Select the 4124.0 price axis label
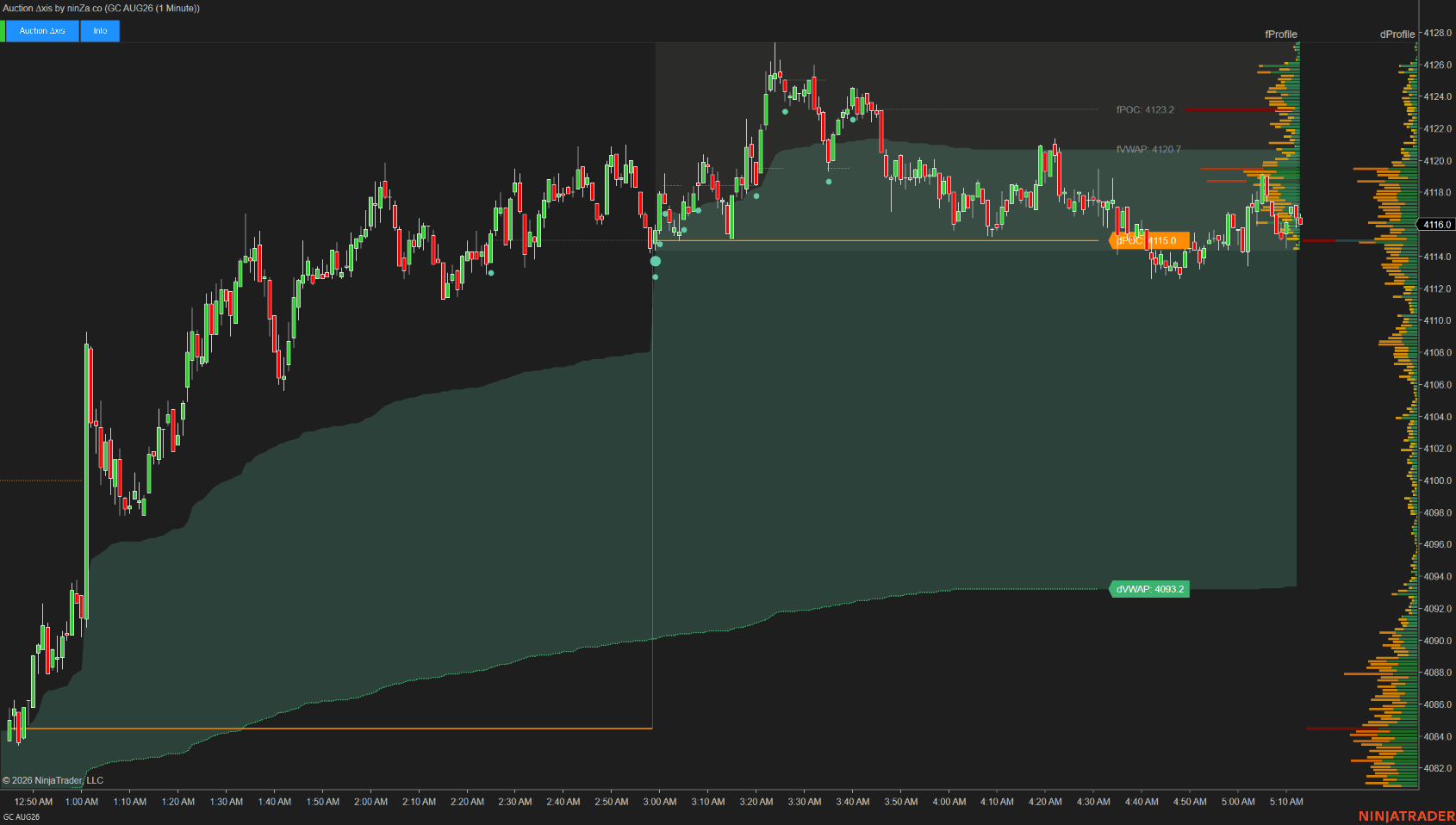Viewport: 1456px width, 825px height. click(1438, 96)
